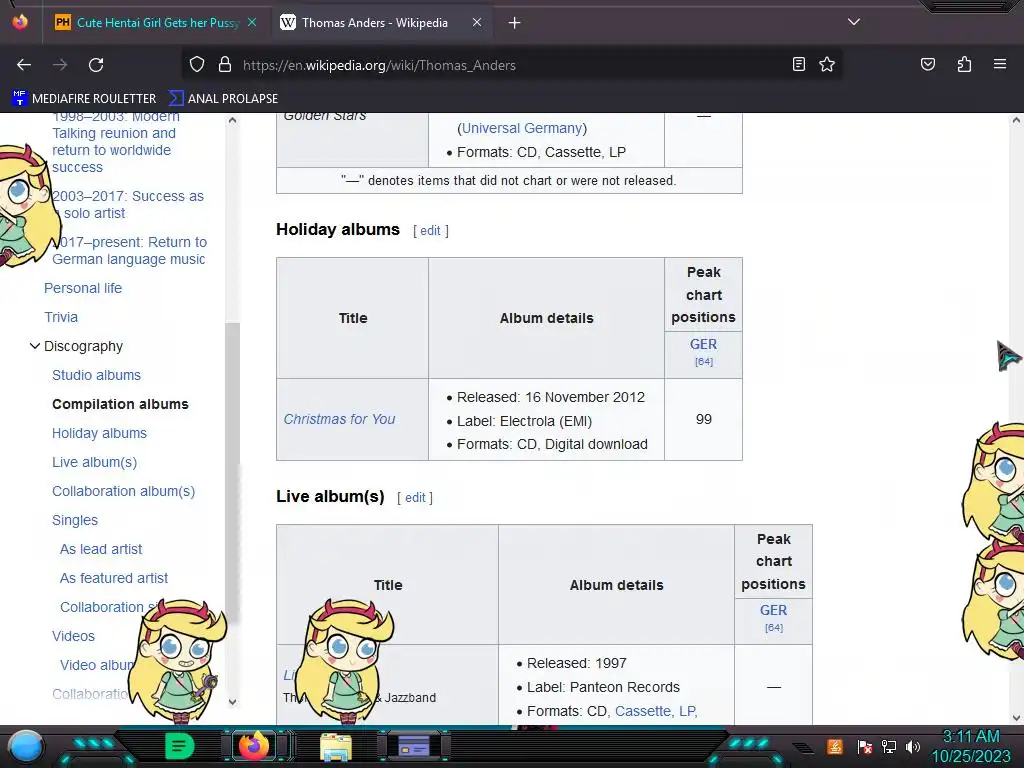Viewport: 1024px width, 768px height.
Task: Collapse the Discography section in contents
Action: click(x=35, y=346)
